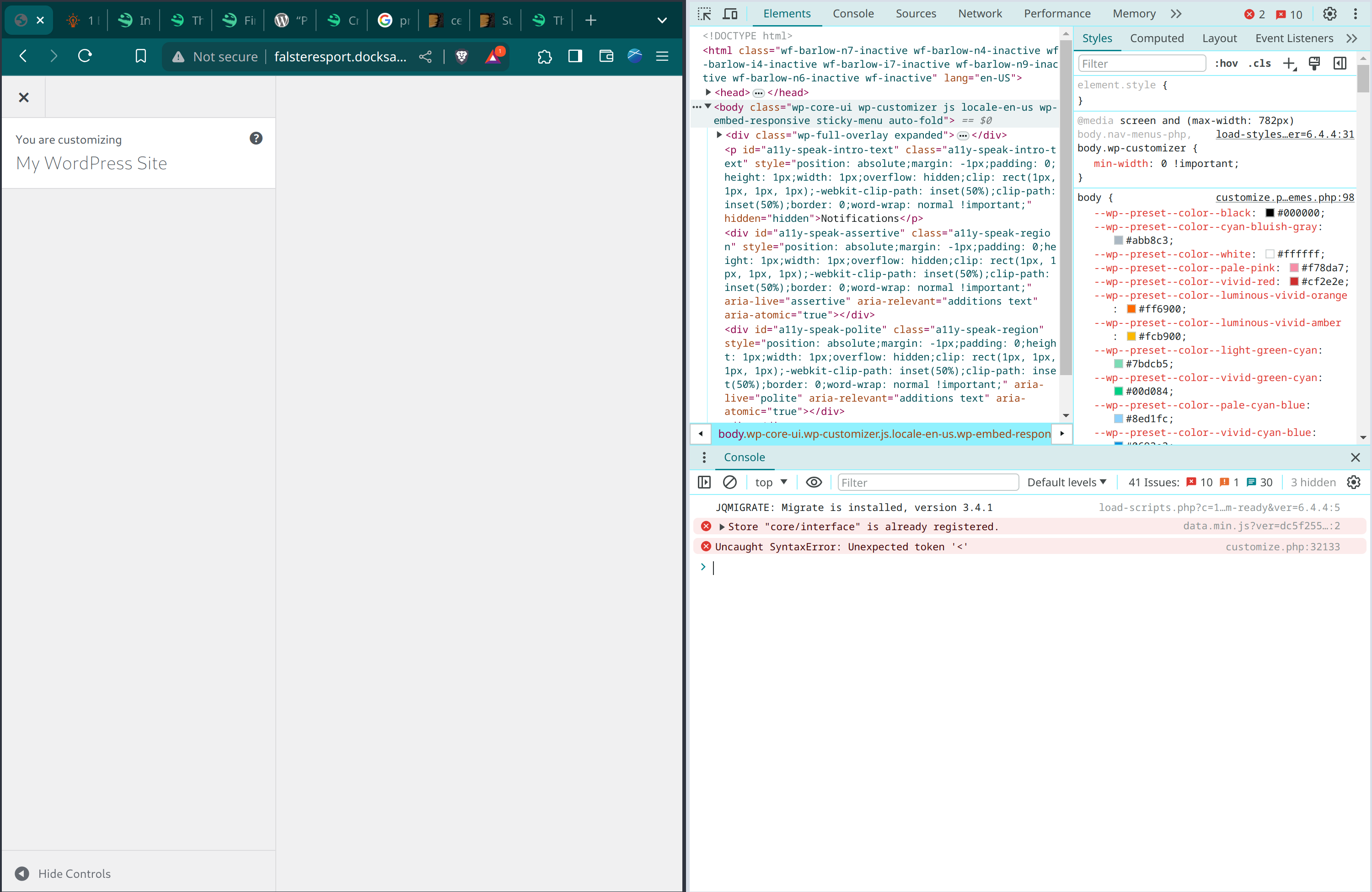Toggle rendering emulations paintbrush icon
The height and width of the screenshot is (892, 1372).
pos(1314,64)
